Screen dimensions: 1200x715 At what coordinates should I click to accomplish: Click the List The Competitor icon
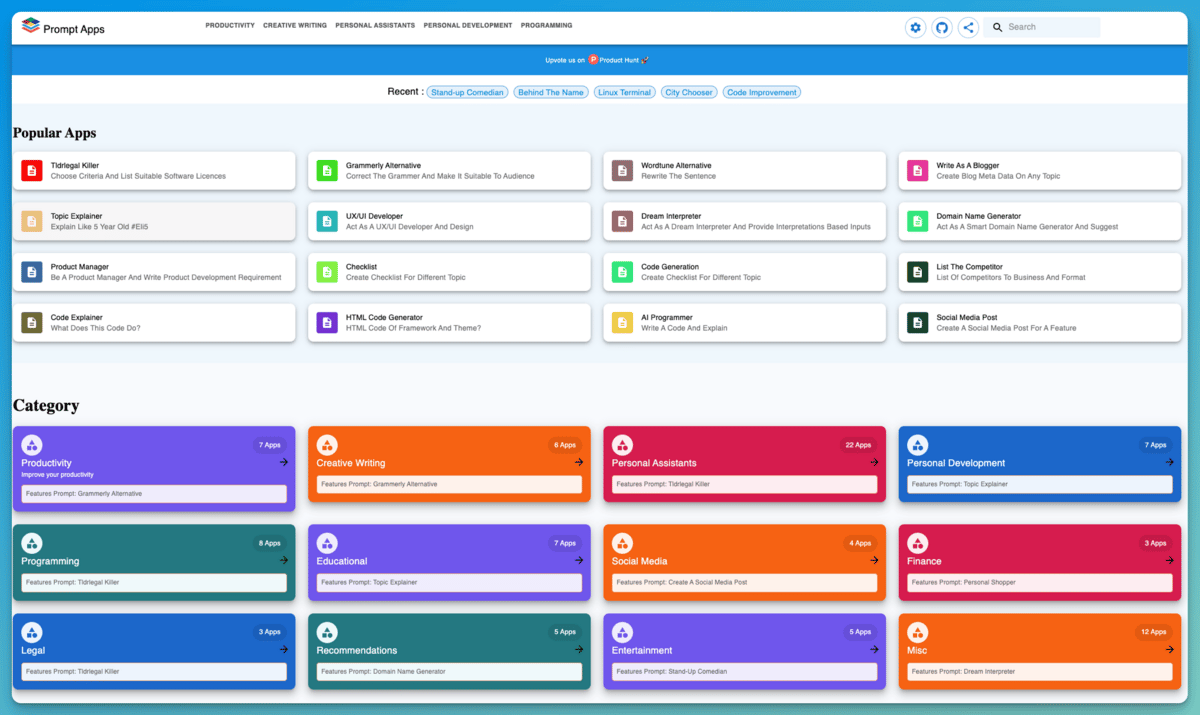(917, 272)
